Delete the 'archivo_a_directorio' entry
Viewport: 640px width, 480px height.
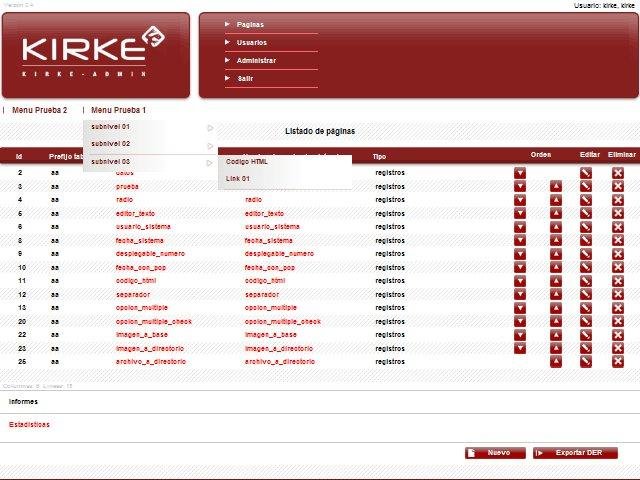coord(618,362)
